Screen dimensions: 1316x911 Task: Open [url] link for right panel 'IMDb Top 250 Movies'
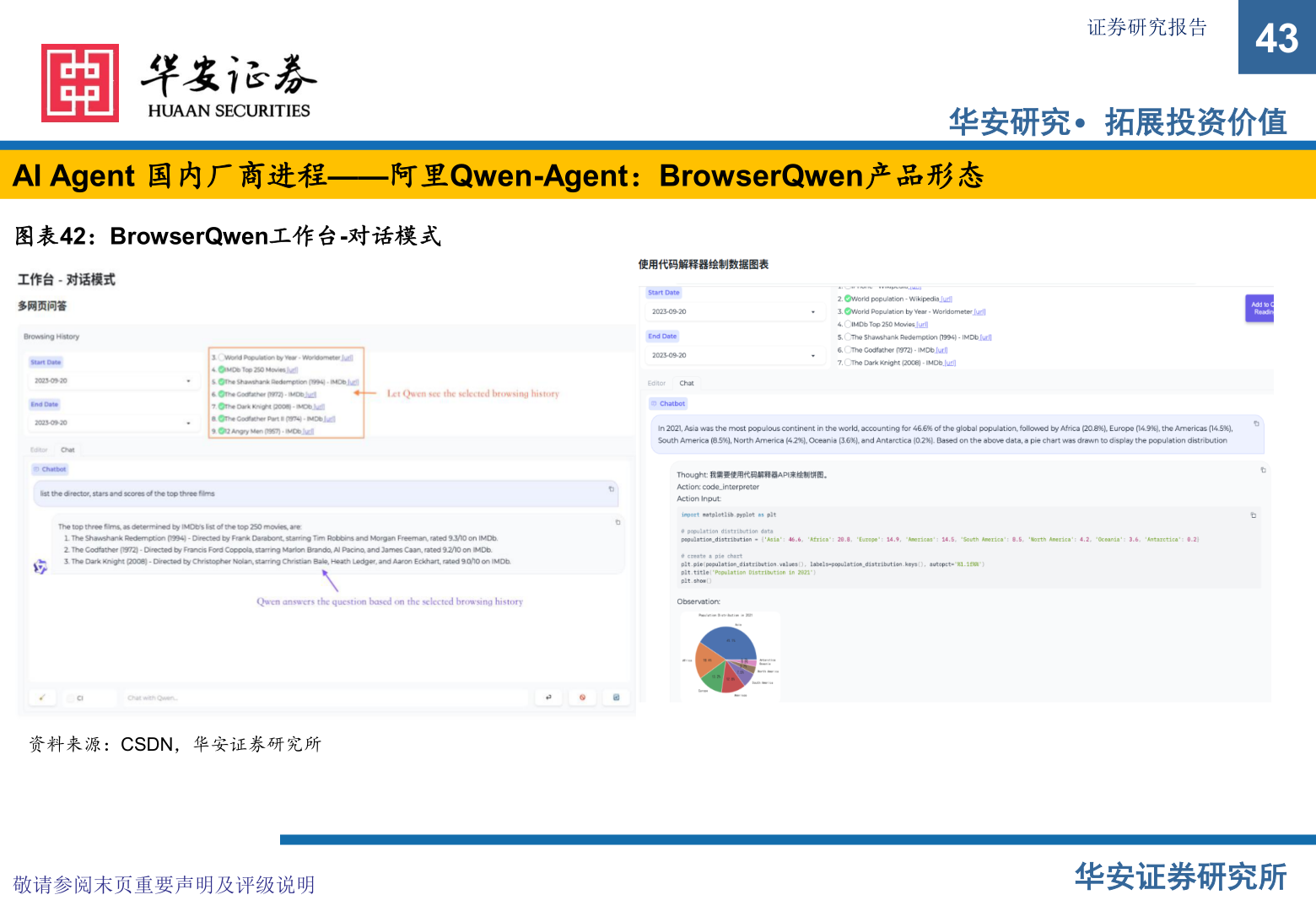coord(922,324)
